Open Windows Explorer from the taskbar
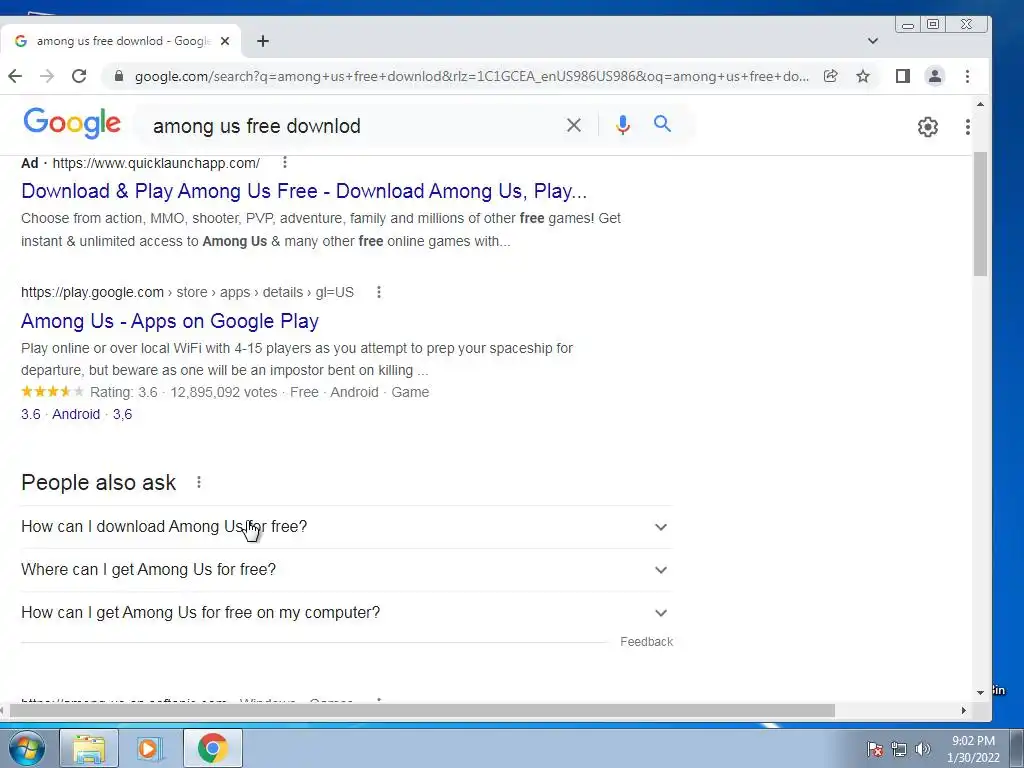Screen dimensions: 1024x768 89,748
